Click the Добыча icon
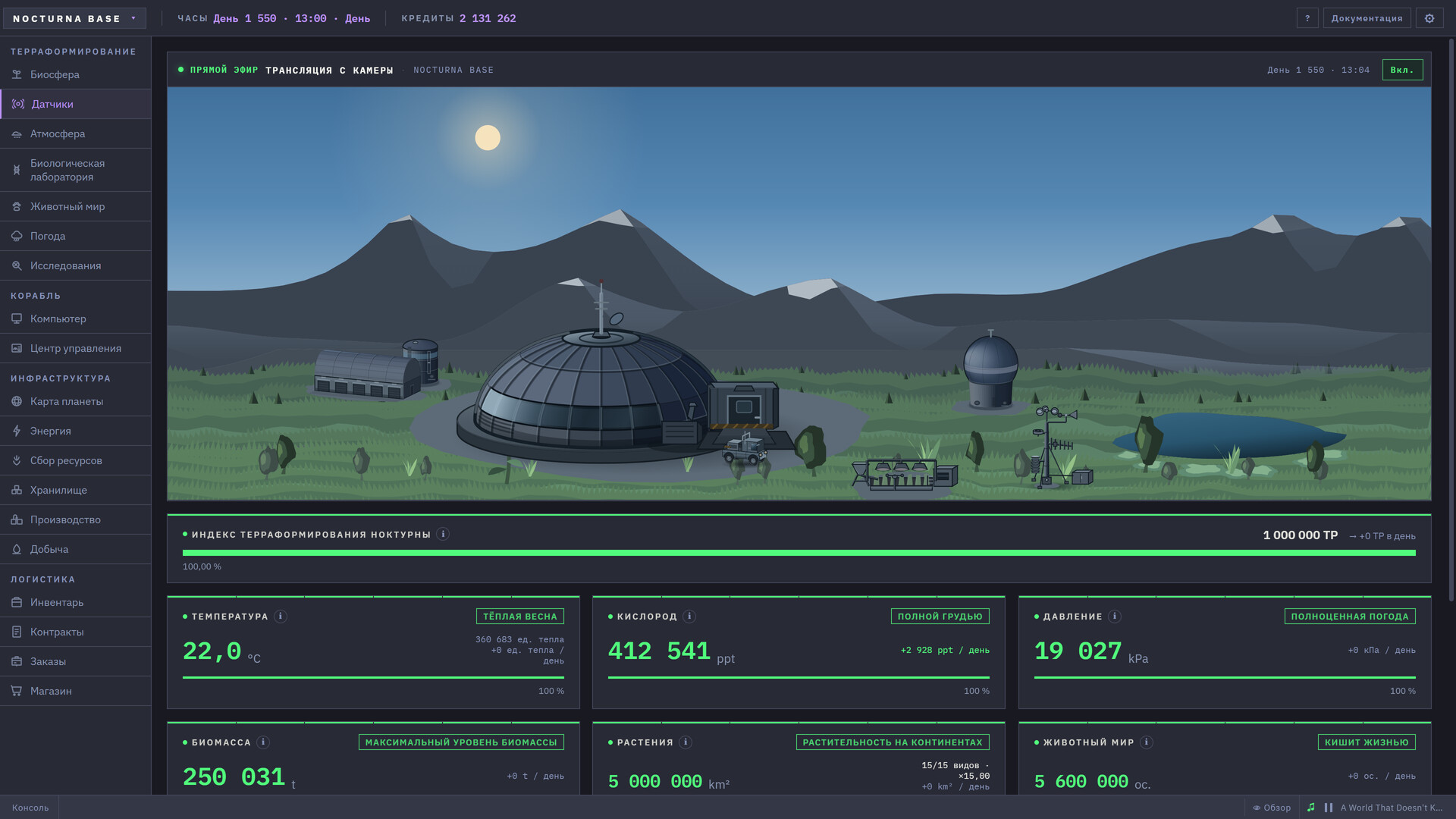This screenshot has width=1456, height=819. (x=17, y=549)
